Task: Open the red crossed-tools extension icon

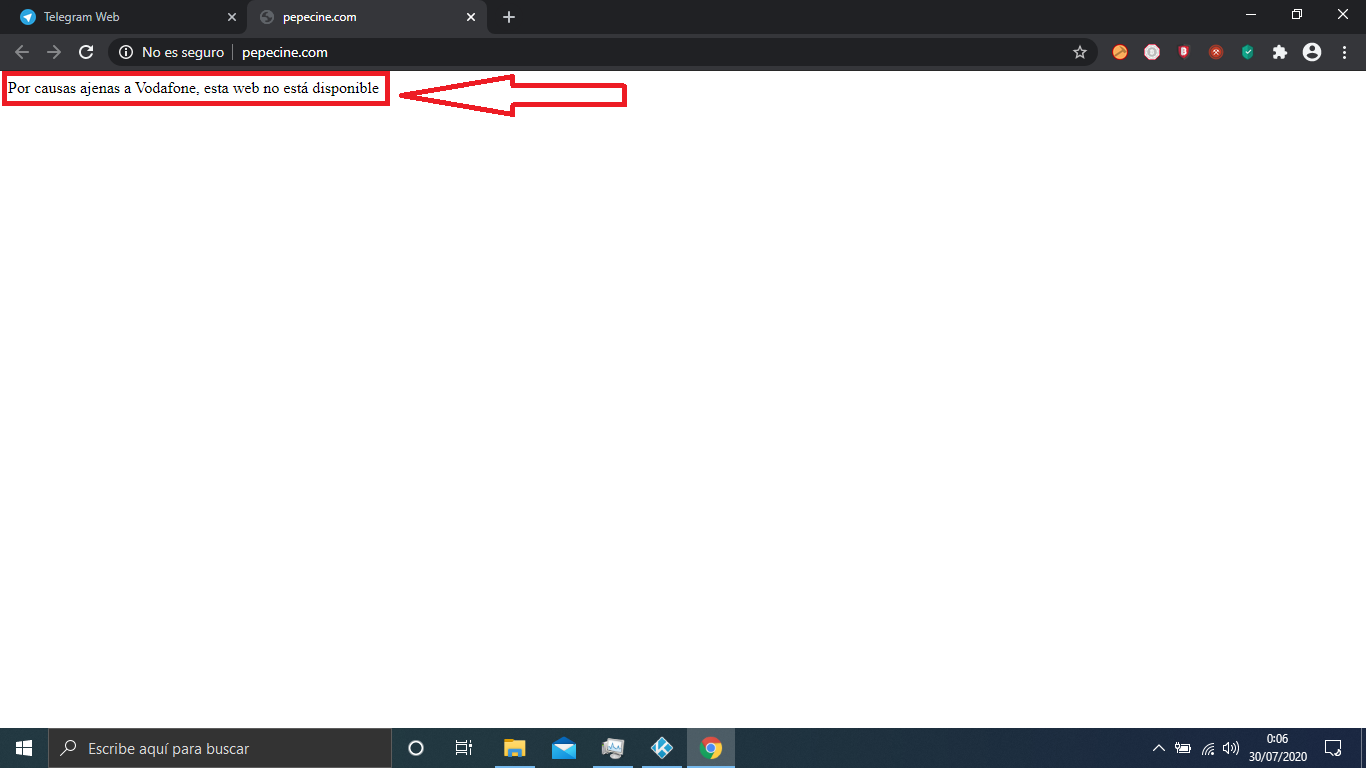Action: 1216,52
